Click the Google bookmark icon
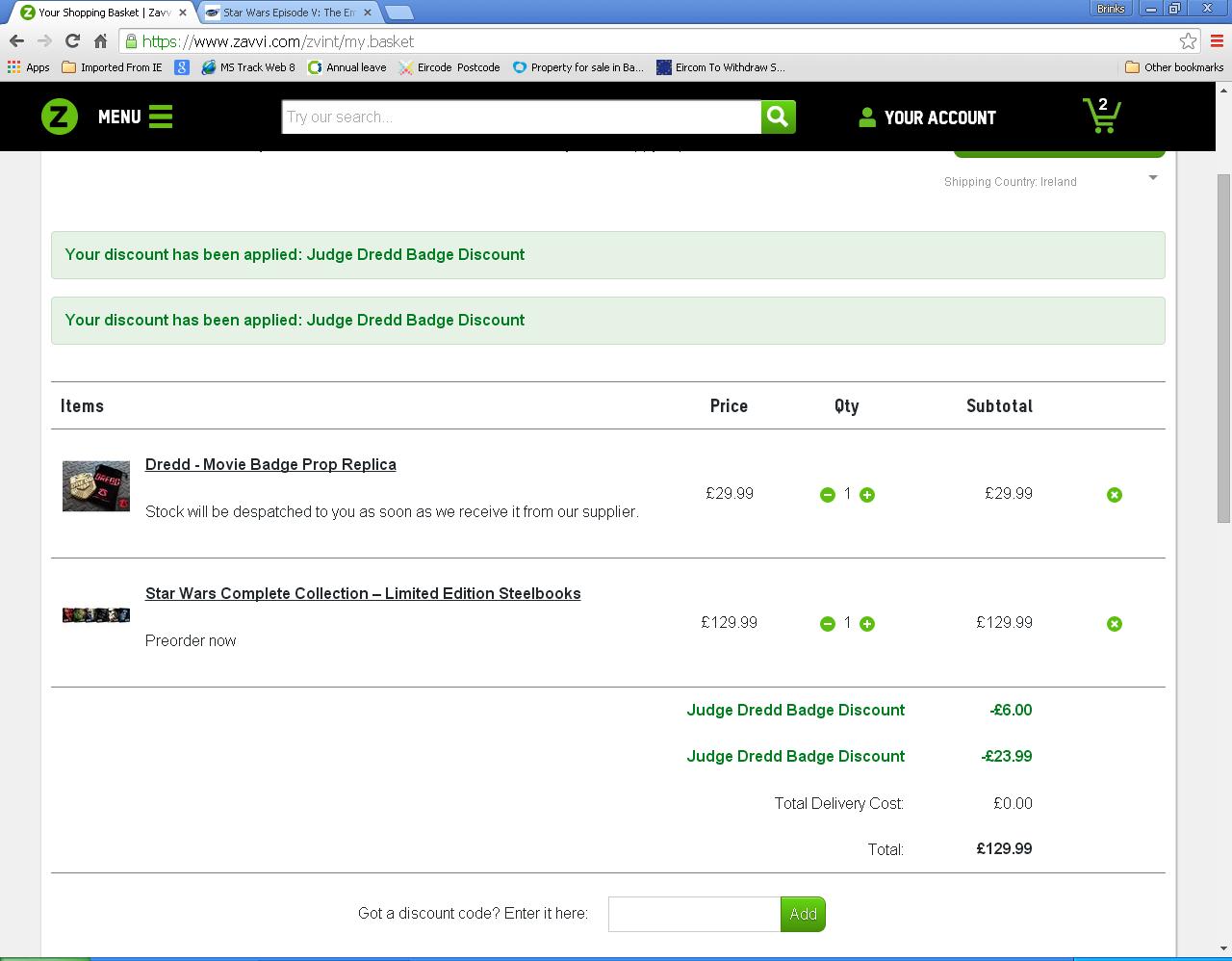 click(x=182, y=67)
